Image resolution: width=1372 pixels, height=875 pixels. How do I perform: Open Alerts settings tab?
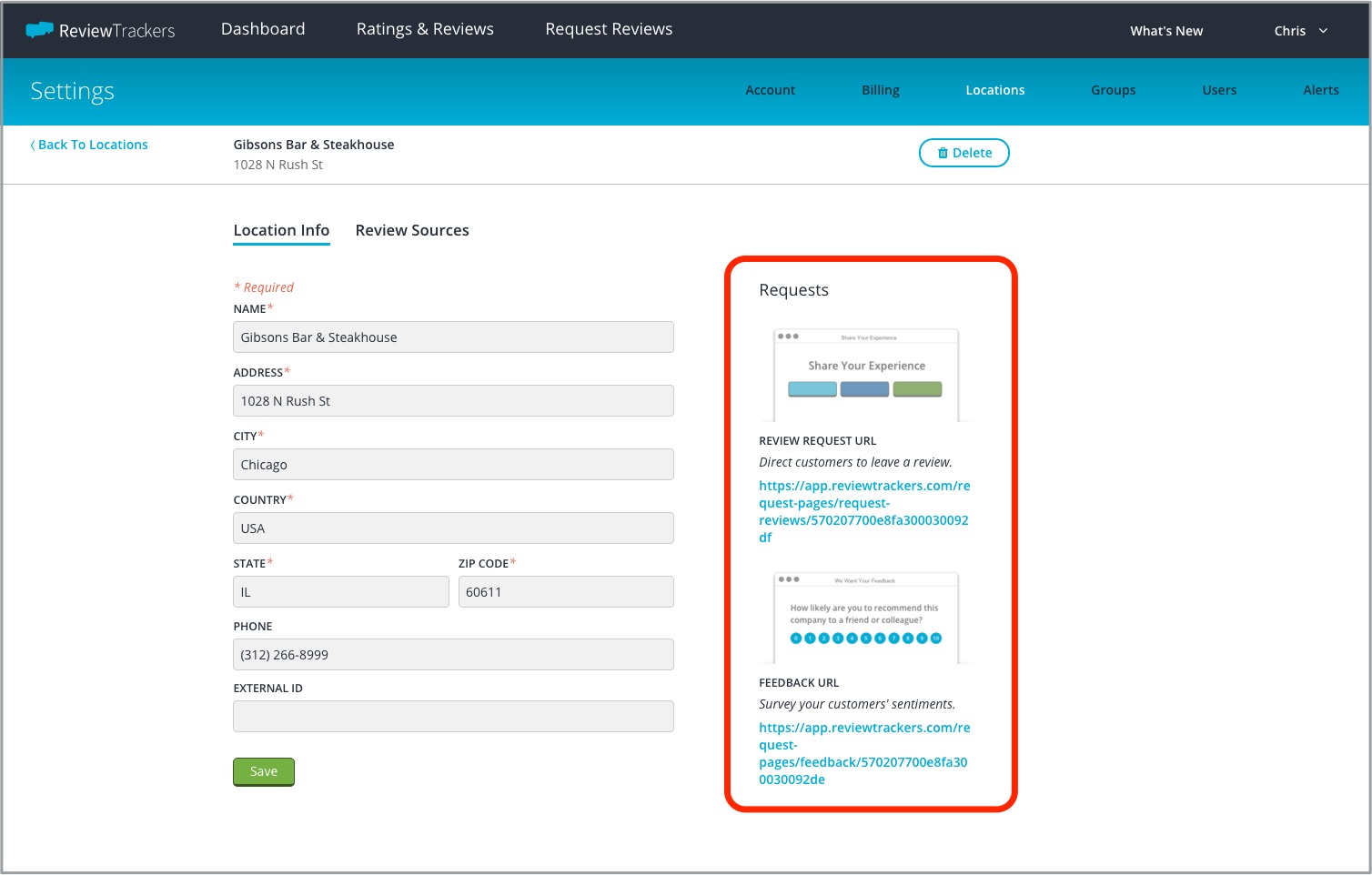tap(1321, 90)
